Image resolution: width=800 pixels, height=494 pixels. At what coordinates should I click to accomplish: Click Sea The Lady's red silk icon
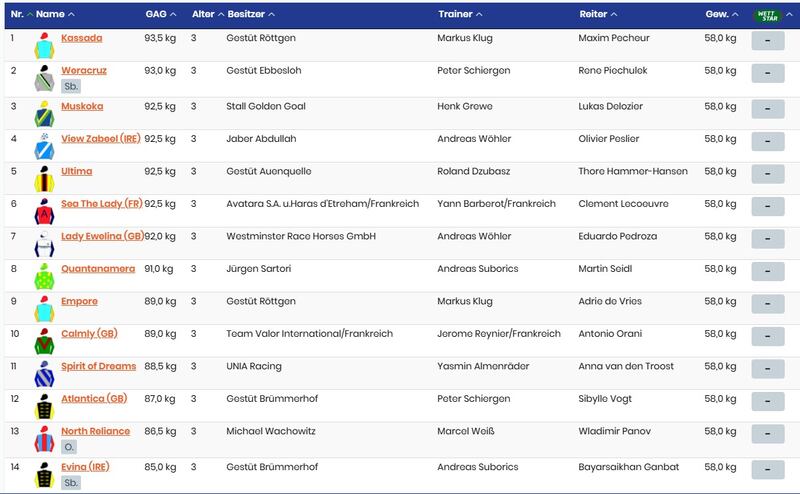click(x=44, y=211)
